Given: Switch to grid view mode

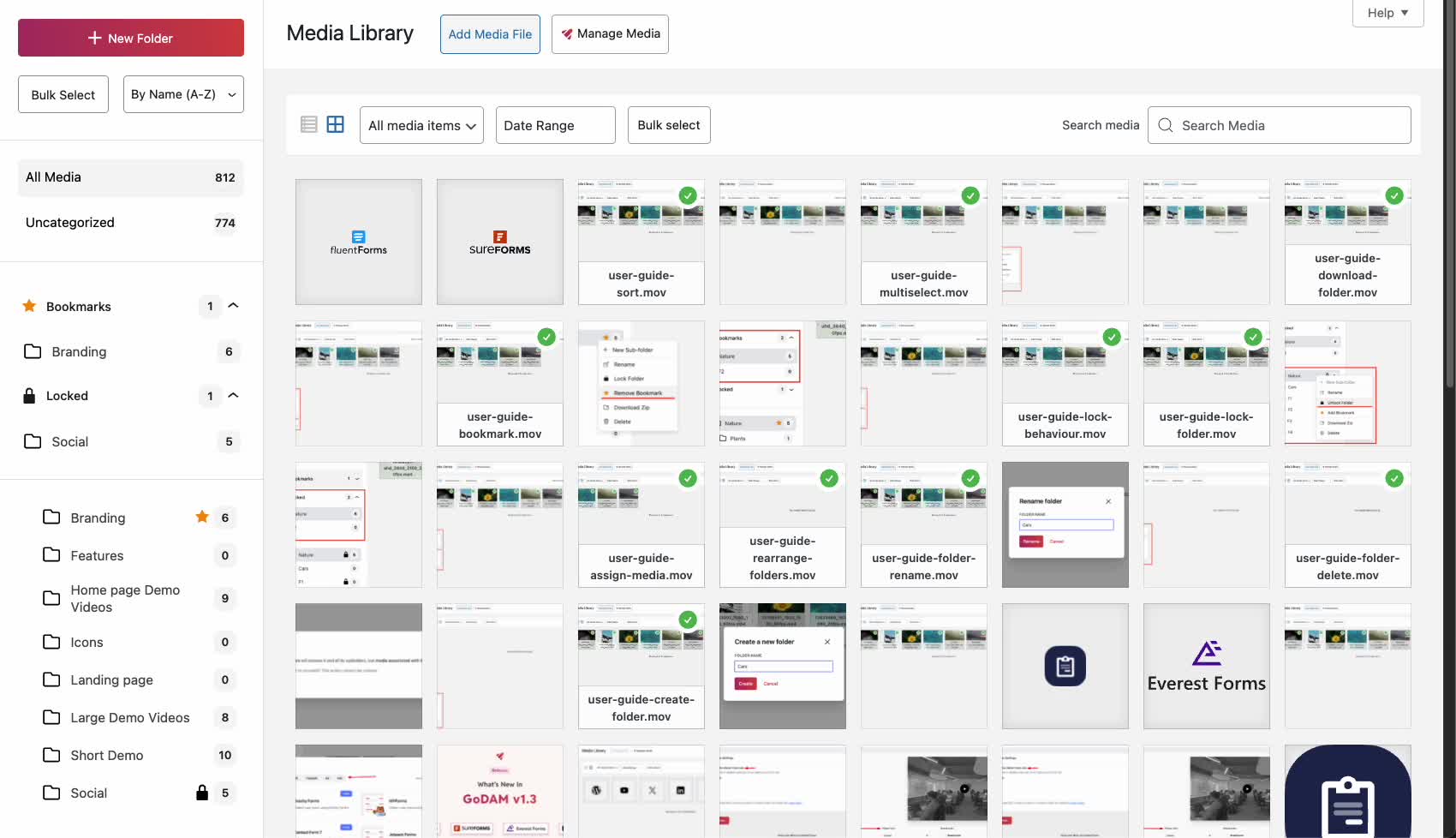Looking at the screenshot, I should pyautogui.click(x=335, y=123).
